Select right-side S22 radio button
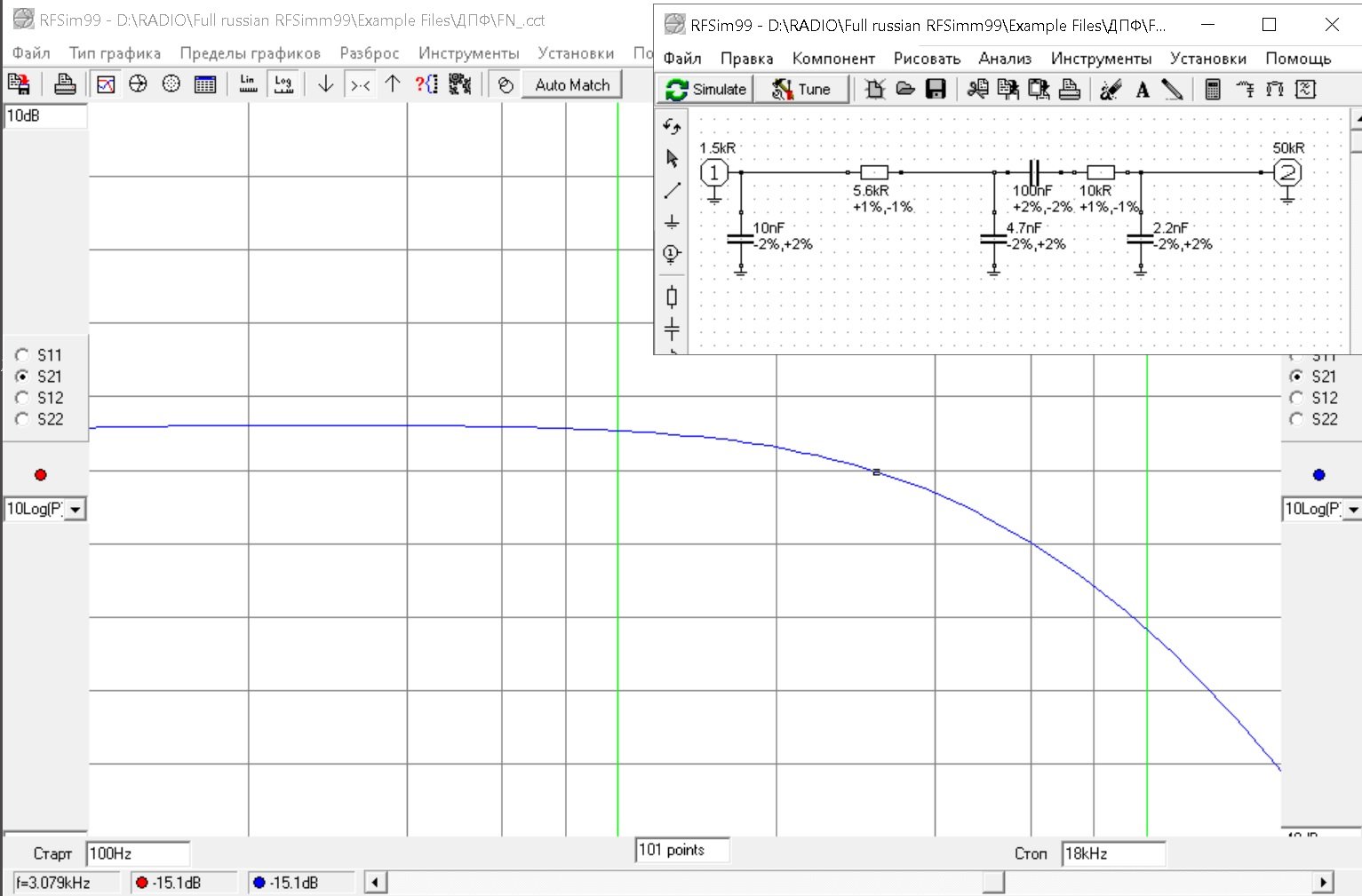 pos(1296,419)
